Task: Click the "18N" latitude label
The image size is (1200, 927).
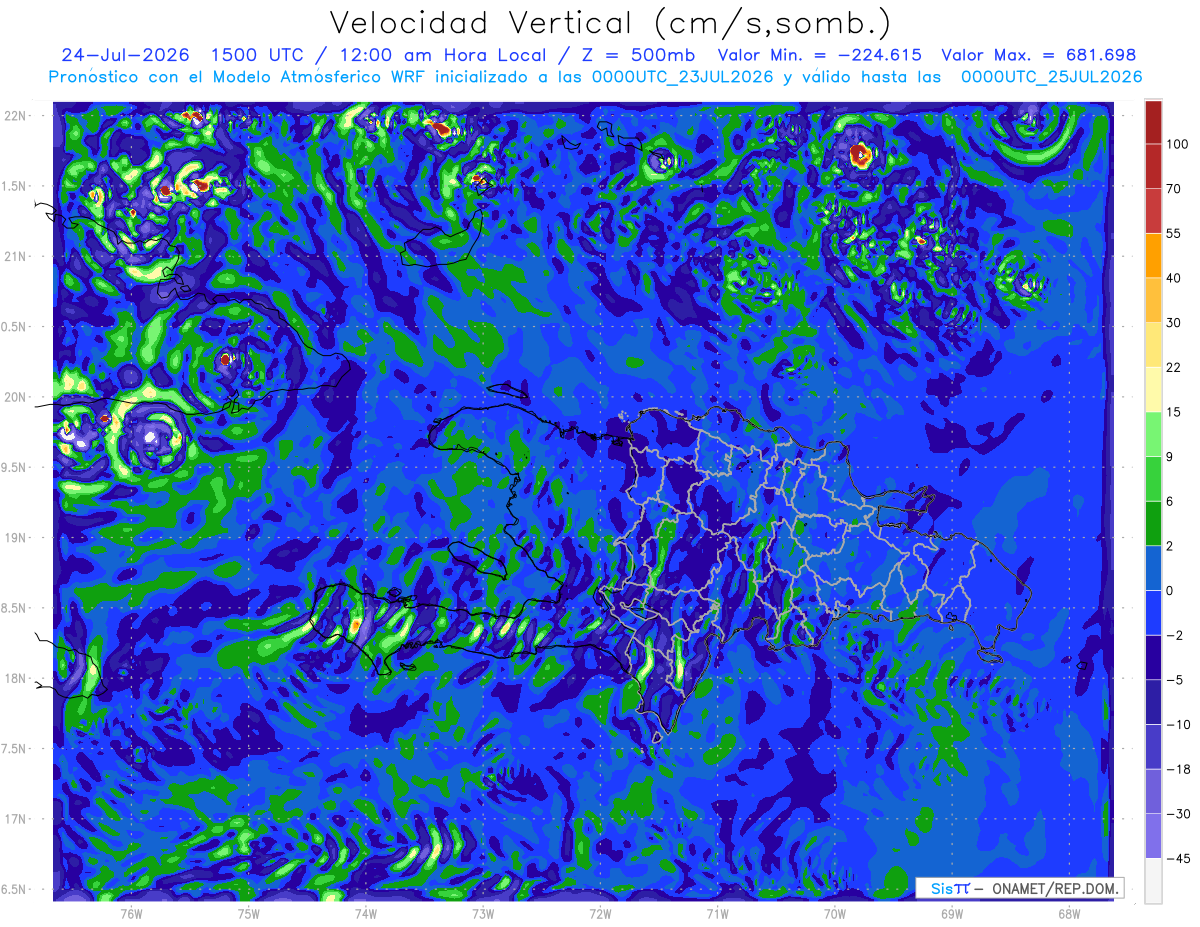Action: pyautogui.click(x=15, y=678)
